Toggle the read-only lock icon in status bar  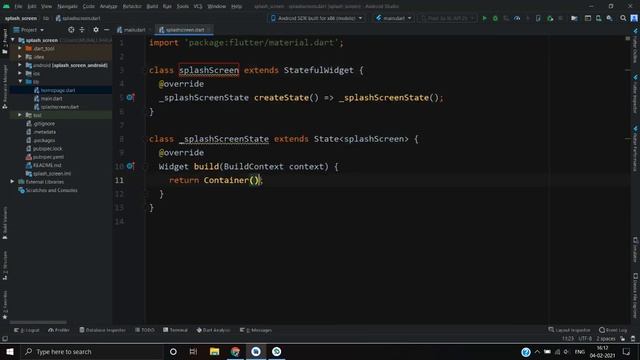pyautogui.click(x=622, y=339)
